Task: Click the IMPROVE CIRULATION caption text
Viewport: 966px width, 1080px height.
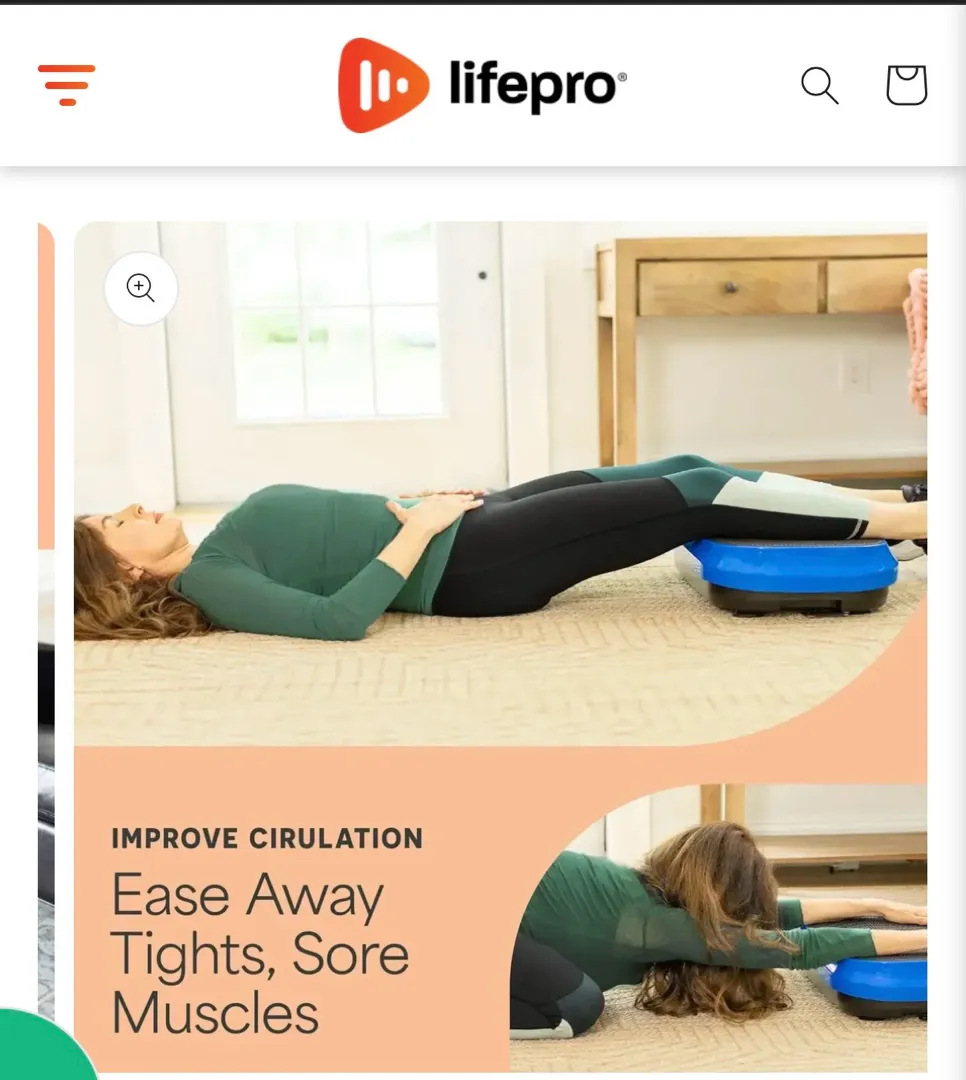Action: [267, 839]
